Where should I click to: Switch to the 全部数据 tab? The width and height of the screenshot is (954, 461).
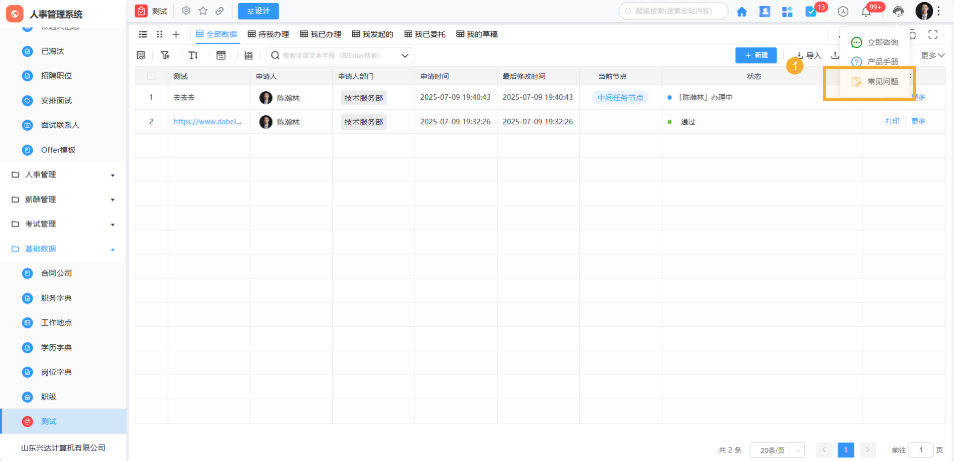(x=217, y=34)
